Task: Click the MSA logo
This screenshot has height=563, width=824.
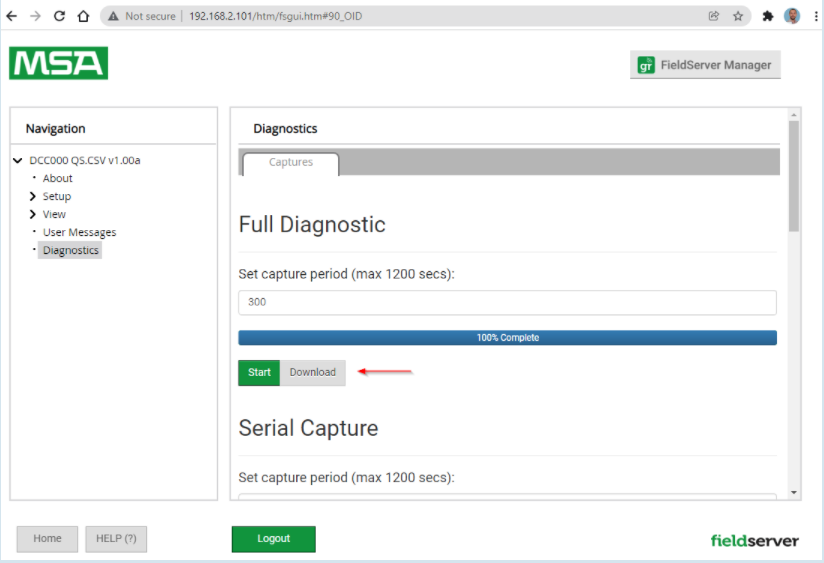Action: pos(58,63)
